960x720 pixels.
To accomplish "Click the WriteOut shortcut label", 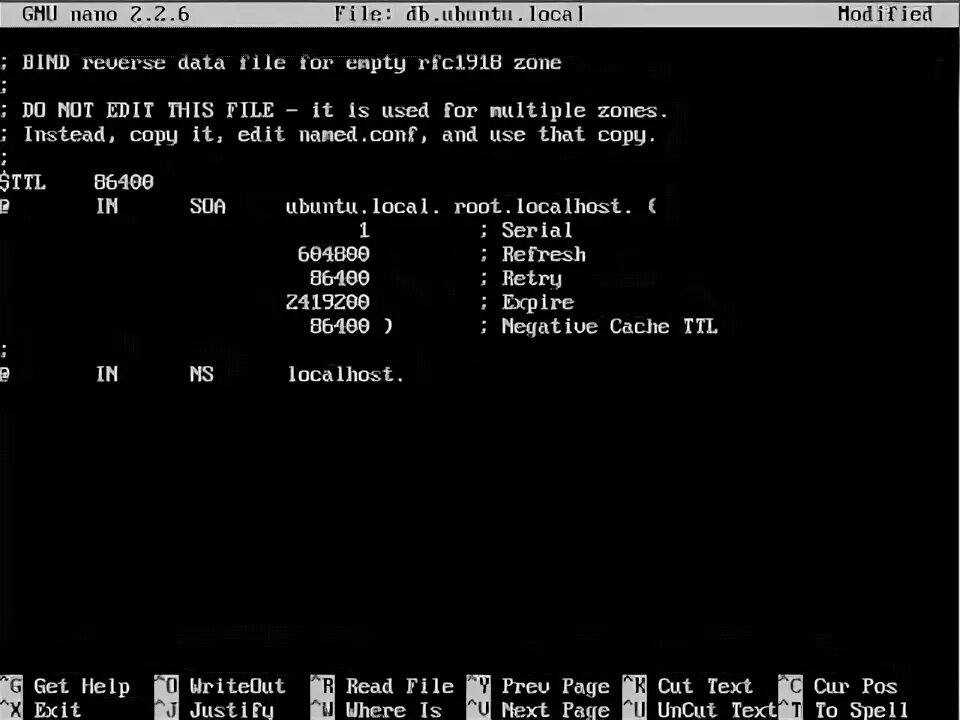I will tap(238, 686).
